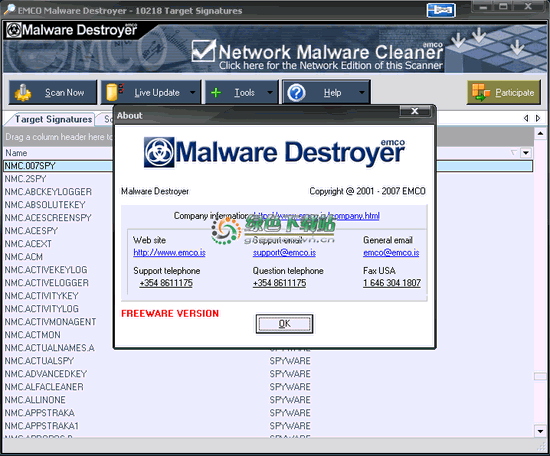Switch to the Target Signatures tab

pos(53,119)
